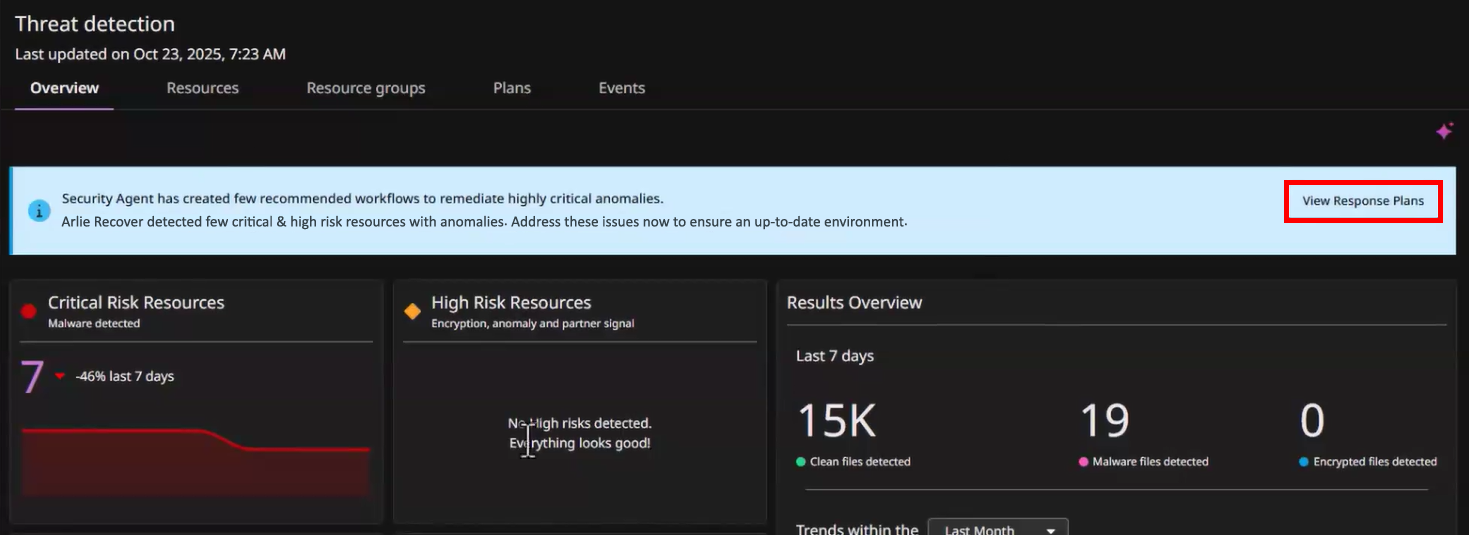Click pink dot beside Malware files detected
1469x535 pixels.
[x=1084, y=462]
